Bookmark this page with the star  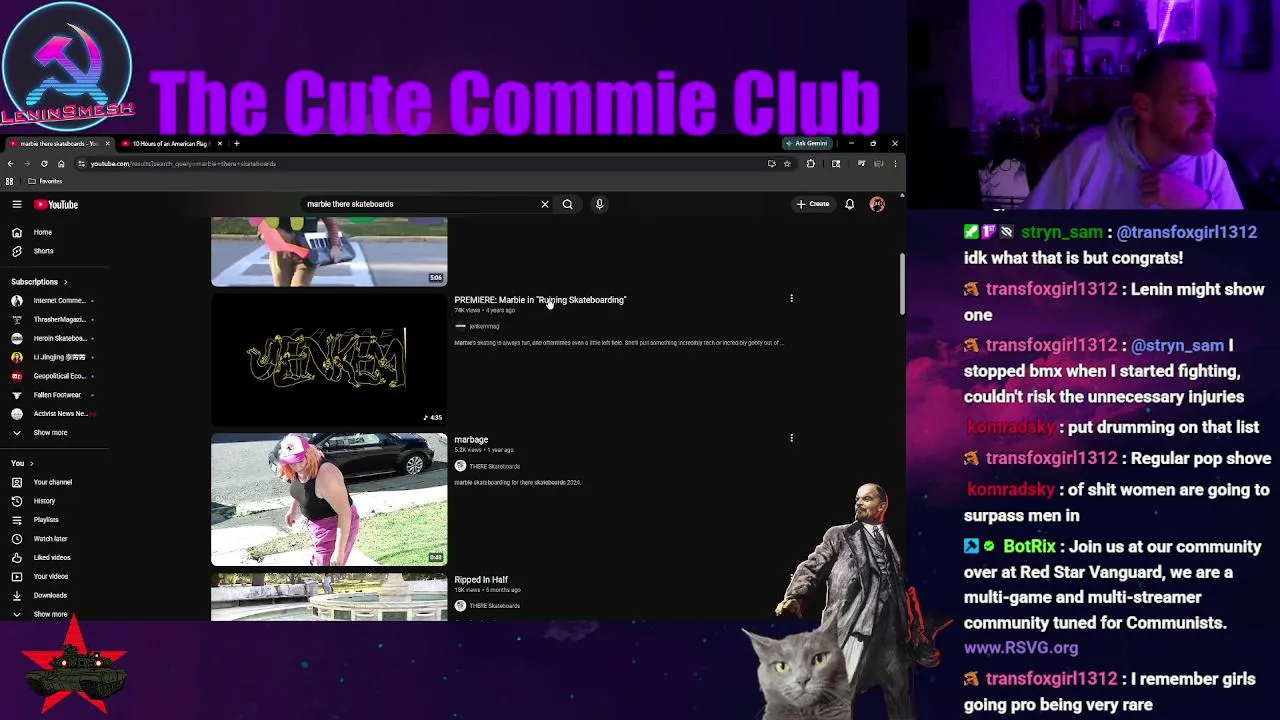tap(787, 164)
